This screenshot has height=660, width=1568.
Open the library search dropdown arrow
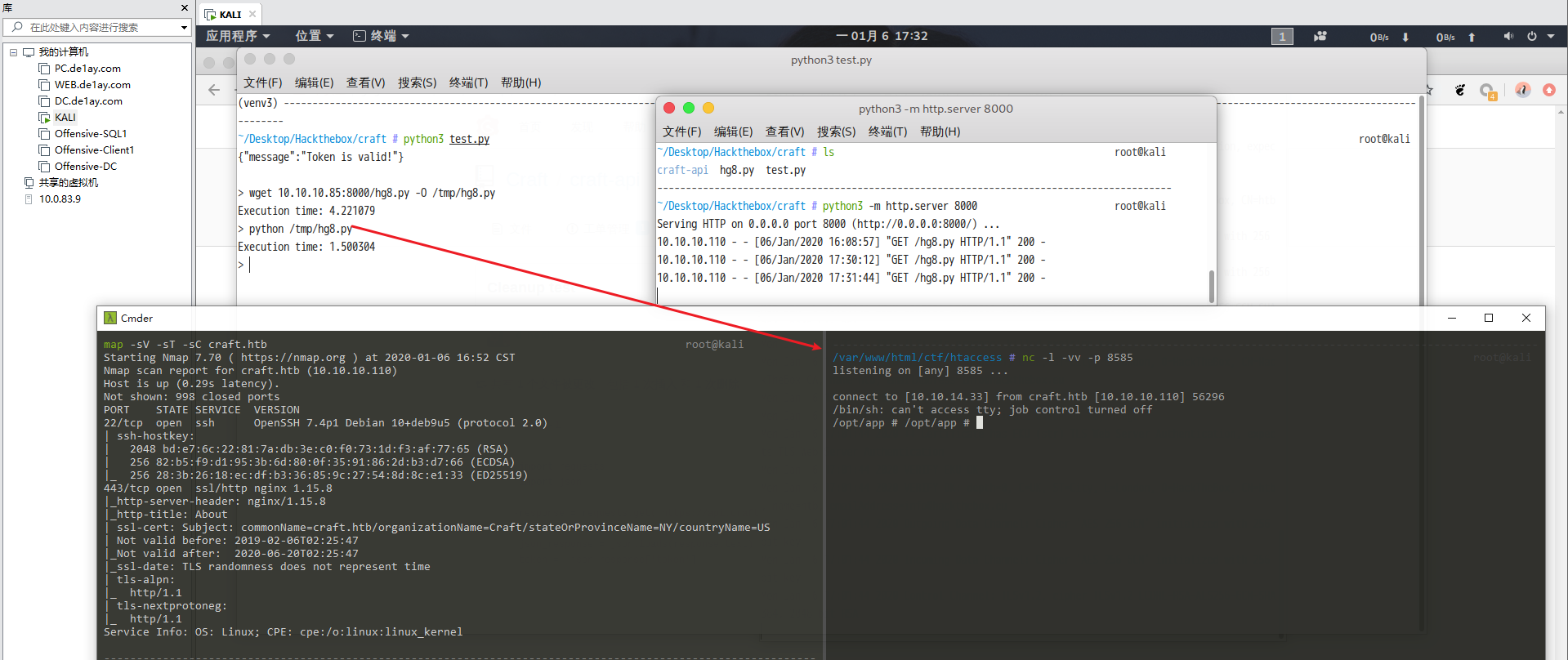[184, 27]
